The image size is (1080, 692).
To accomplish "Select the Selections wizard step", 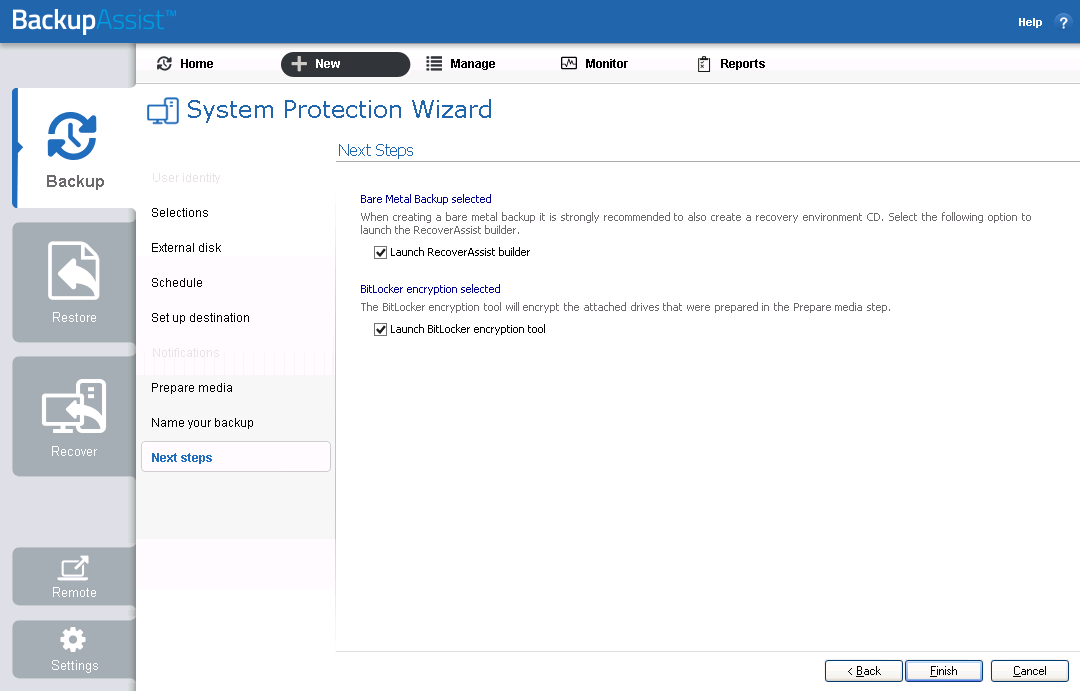I will coord(180,213).
